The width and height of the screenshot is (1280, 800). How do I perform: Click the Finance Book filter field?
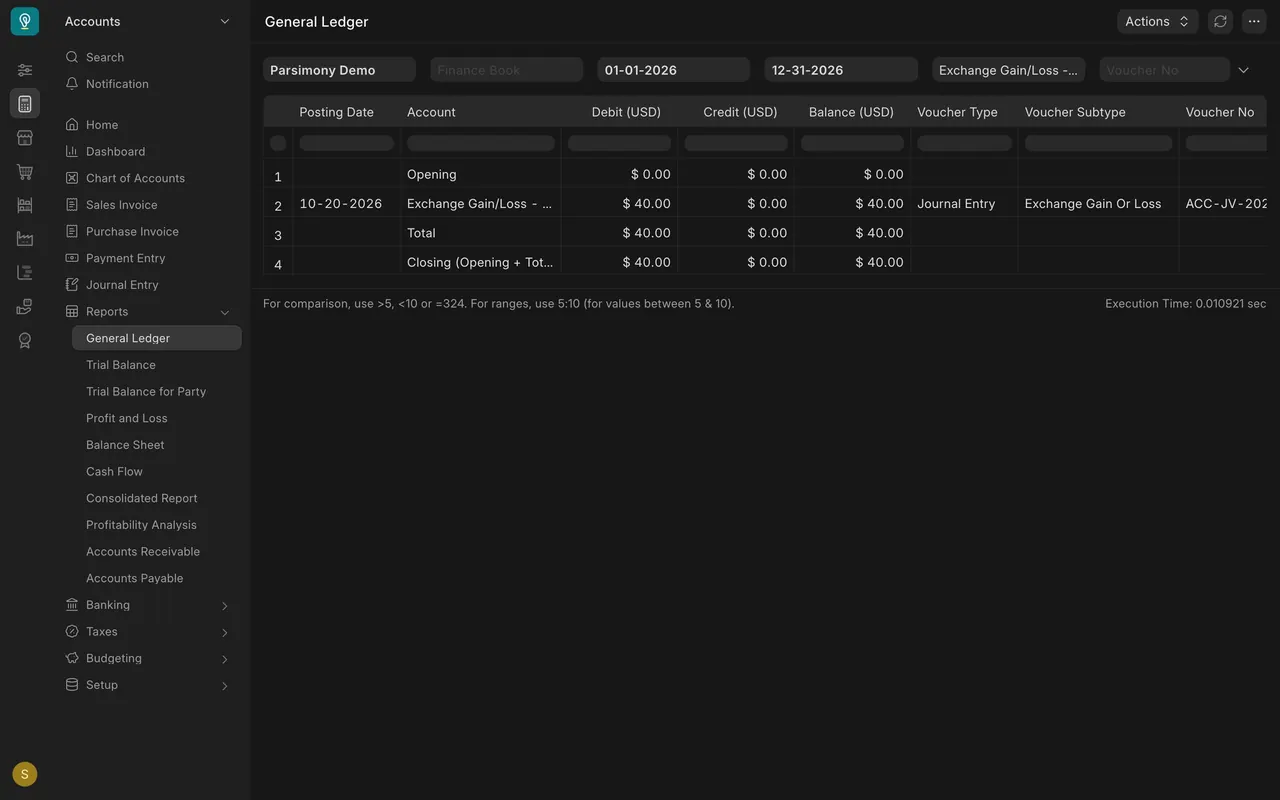tap(507, 70)
